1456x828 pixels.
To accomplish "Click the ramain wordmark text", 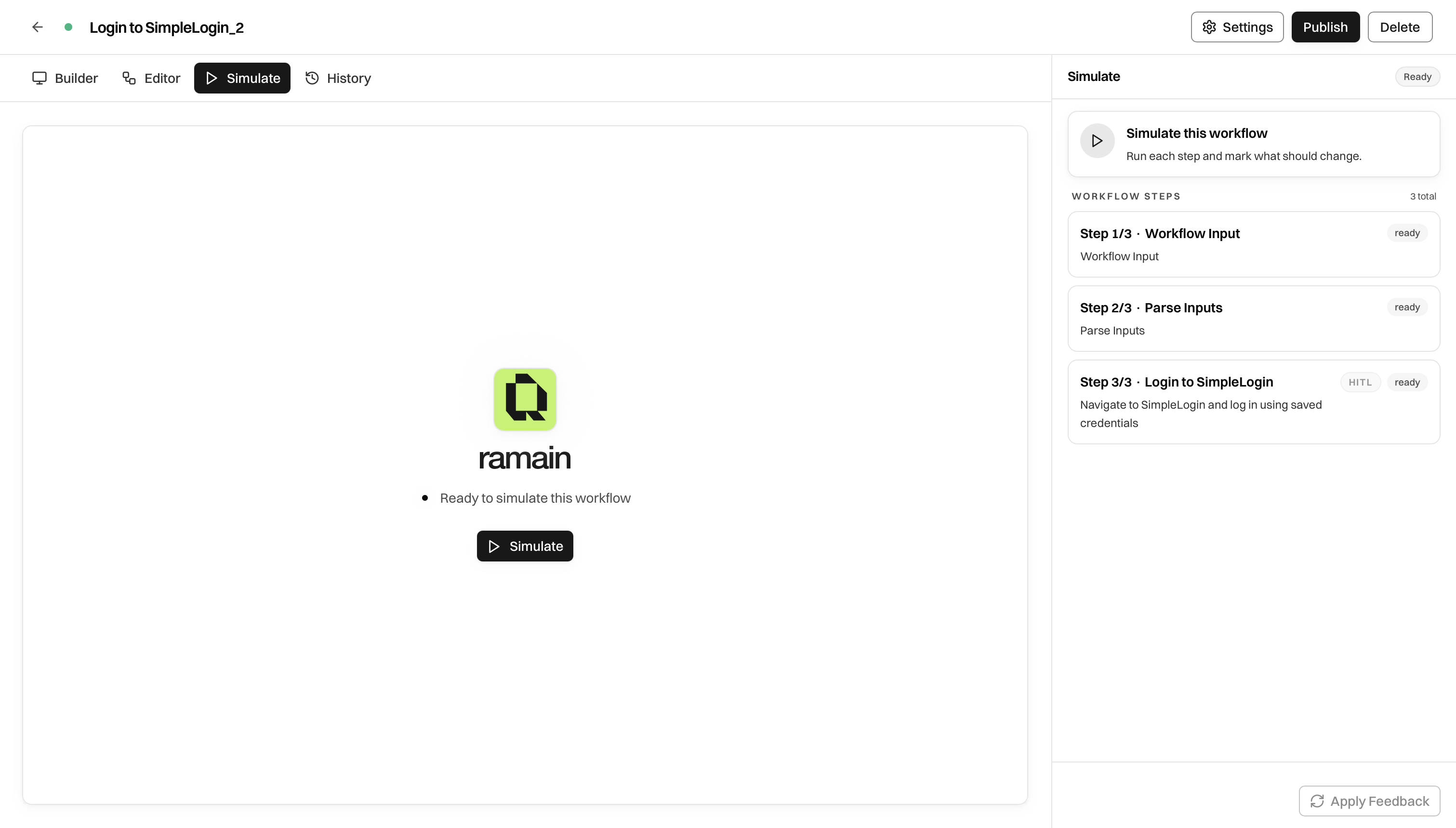I will tap(525, 458).
